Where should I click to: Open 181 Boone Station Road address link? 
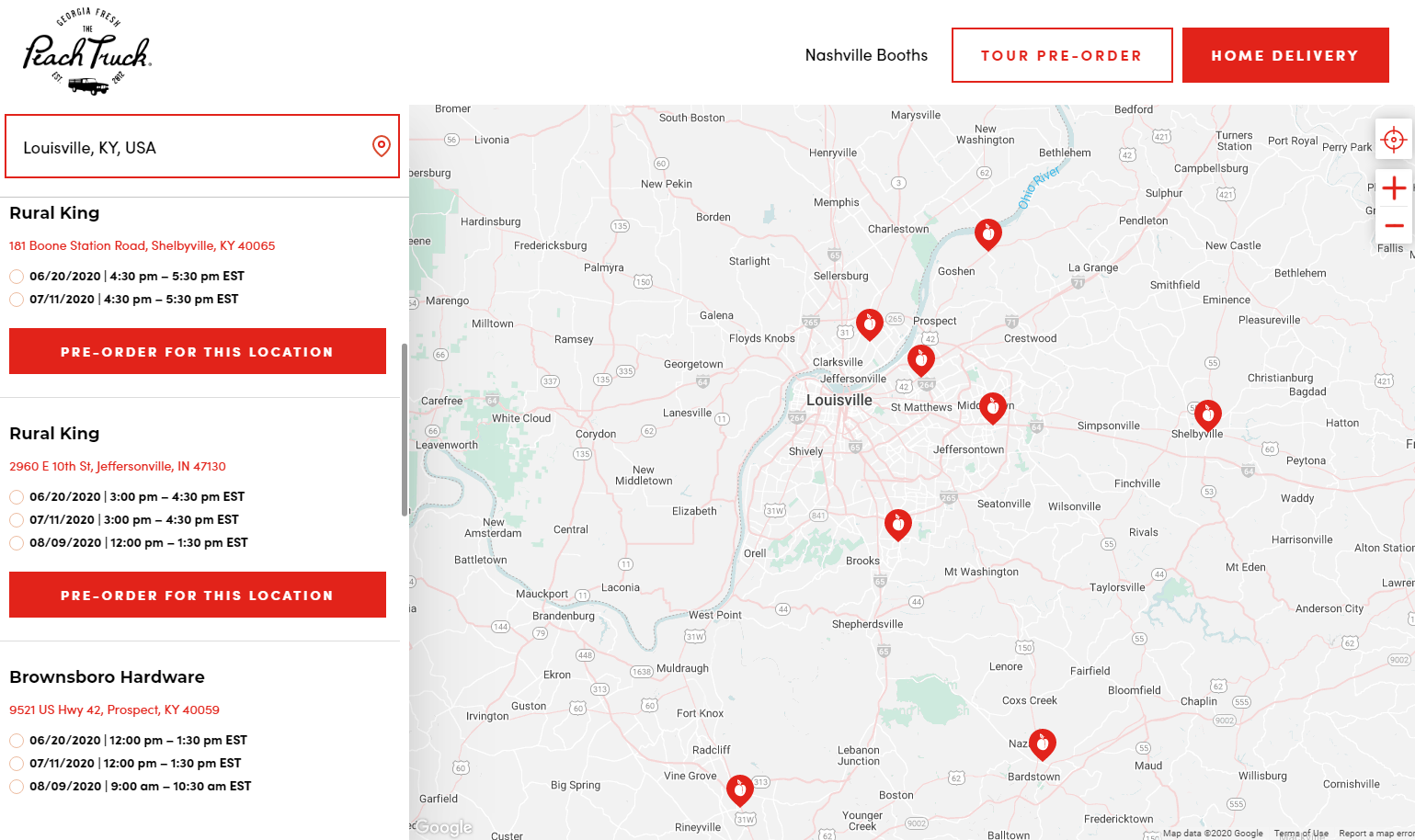coord(143,245)
